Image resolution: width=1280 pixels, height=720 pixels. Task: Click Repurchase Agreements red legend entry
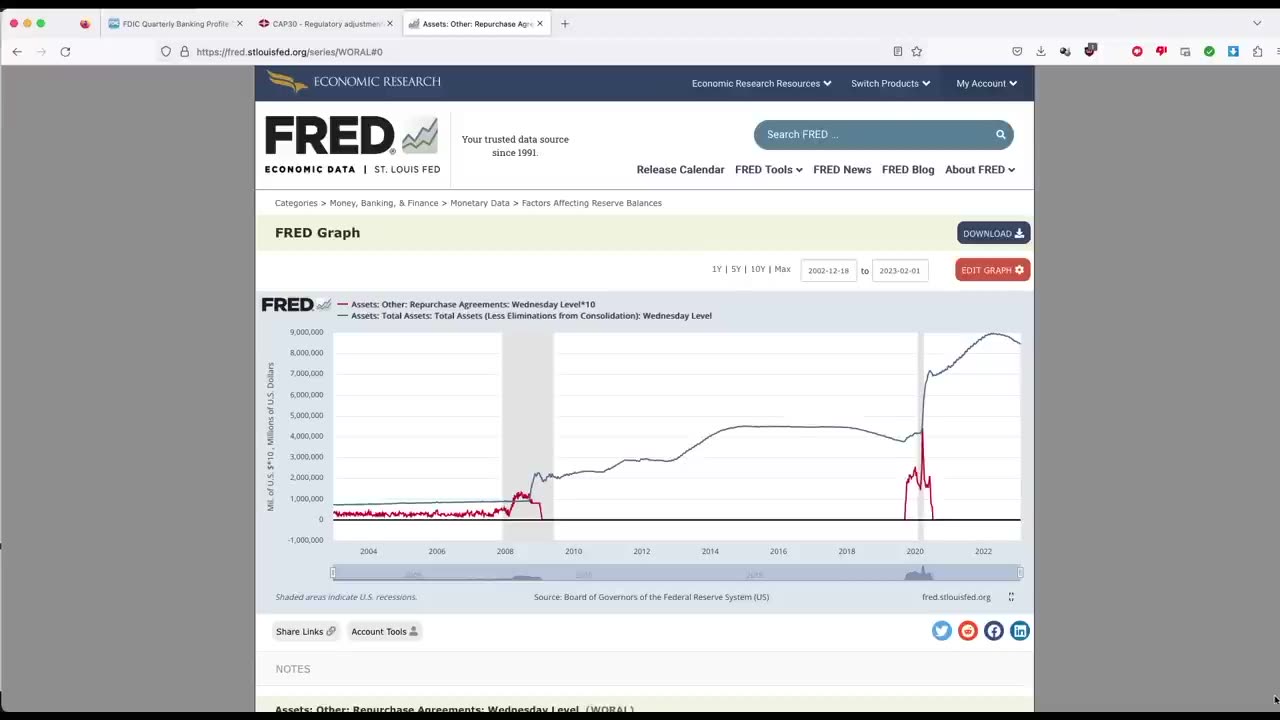pos(466,304)
